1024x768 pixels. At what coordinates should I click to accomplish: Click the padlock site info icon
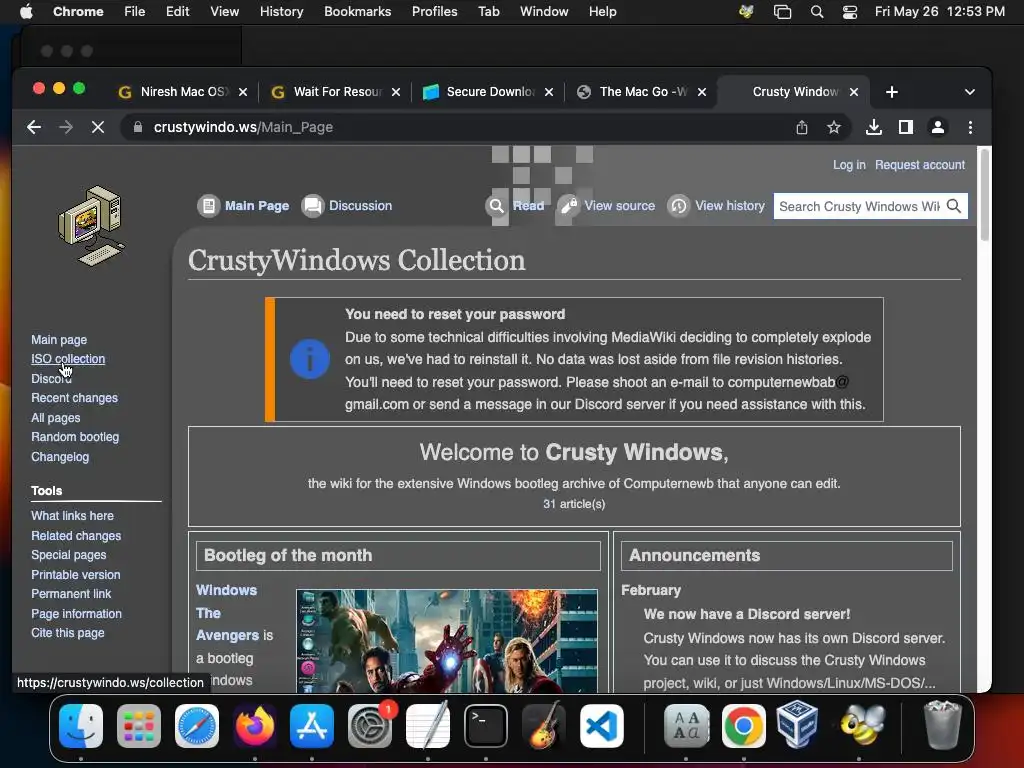tap(138, 127)
